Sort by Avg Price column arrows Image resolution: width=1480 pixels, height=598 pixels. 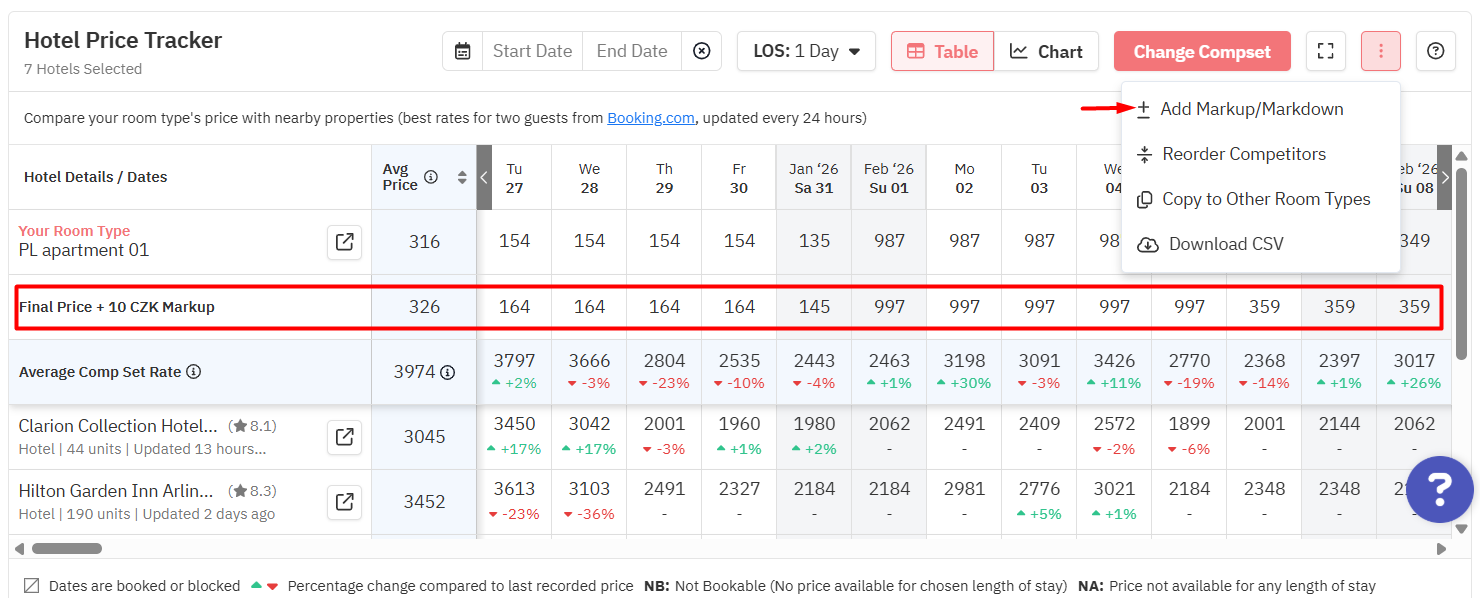462,177
